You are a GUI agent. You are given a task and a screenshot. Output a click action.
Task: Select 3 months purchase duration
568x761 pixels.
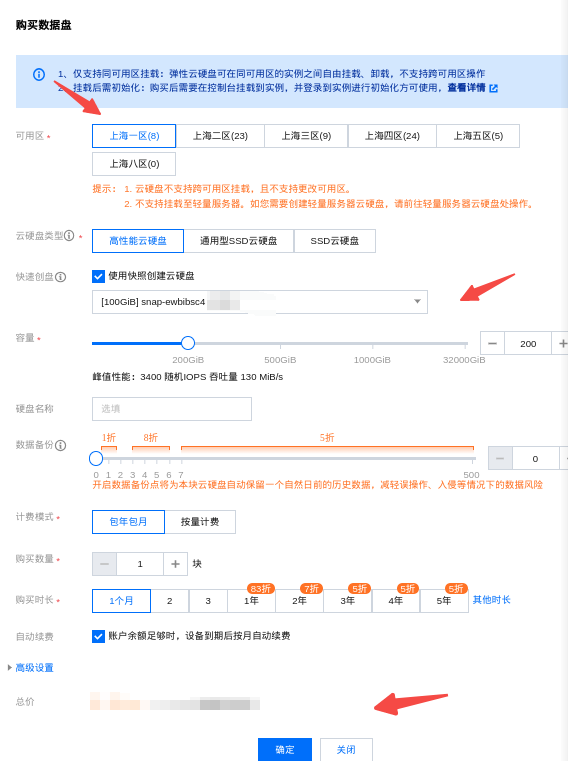point(208,601)
